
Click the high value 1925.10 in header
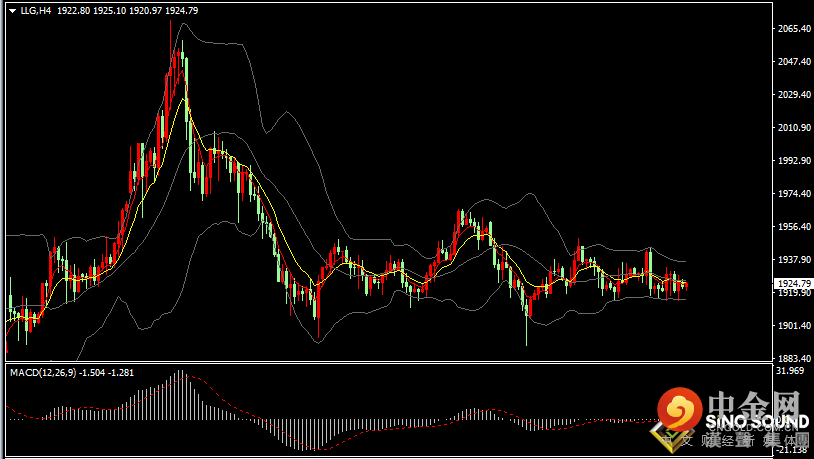click(109, 10)
